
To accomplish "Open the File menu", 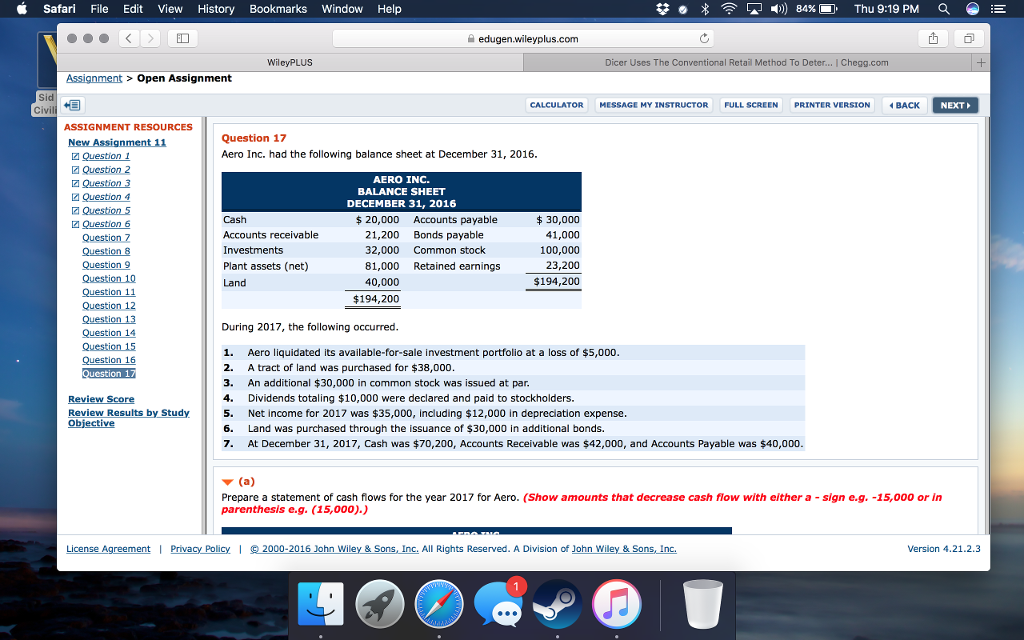I will 99,8.
